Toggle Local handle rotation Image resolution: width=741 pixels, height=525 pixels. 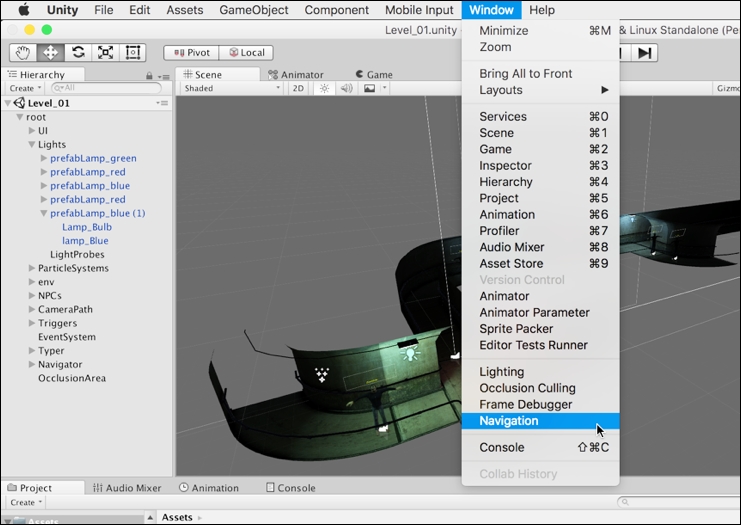coord(247,52)
